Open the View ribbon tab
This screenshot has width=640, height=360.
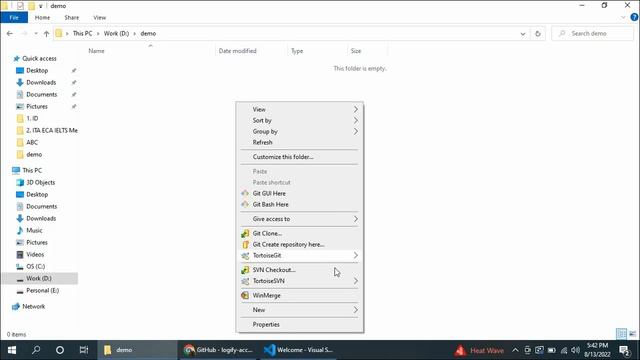100,18
